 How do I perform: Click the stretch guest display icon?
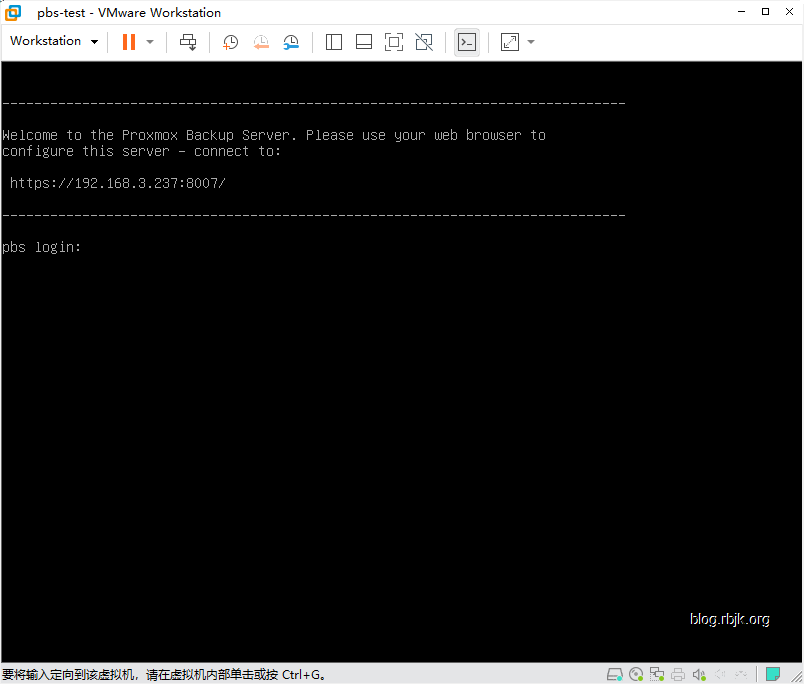click(510, 42)
